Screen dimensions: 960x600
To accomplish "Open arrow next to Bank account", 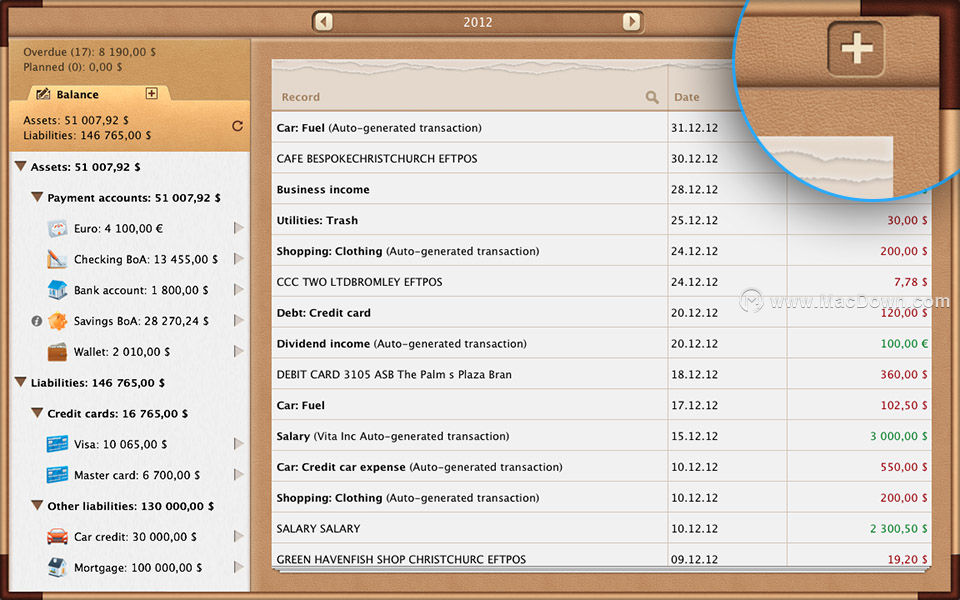I will [x=239, y=290].
